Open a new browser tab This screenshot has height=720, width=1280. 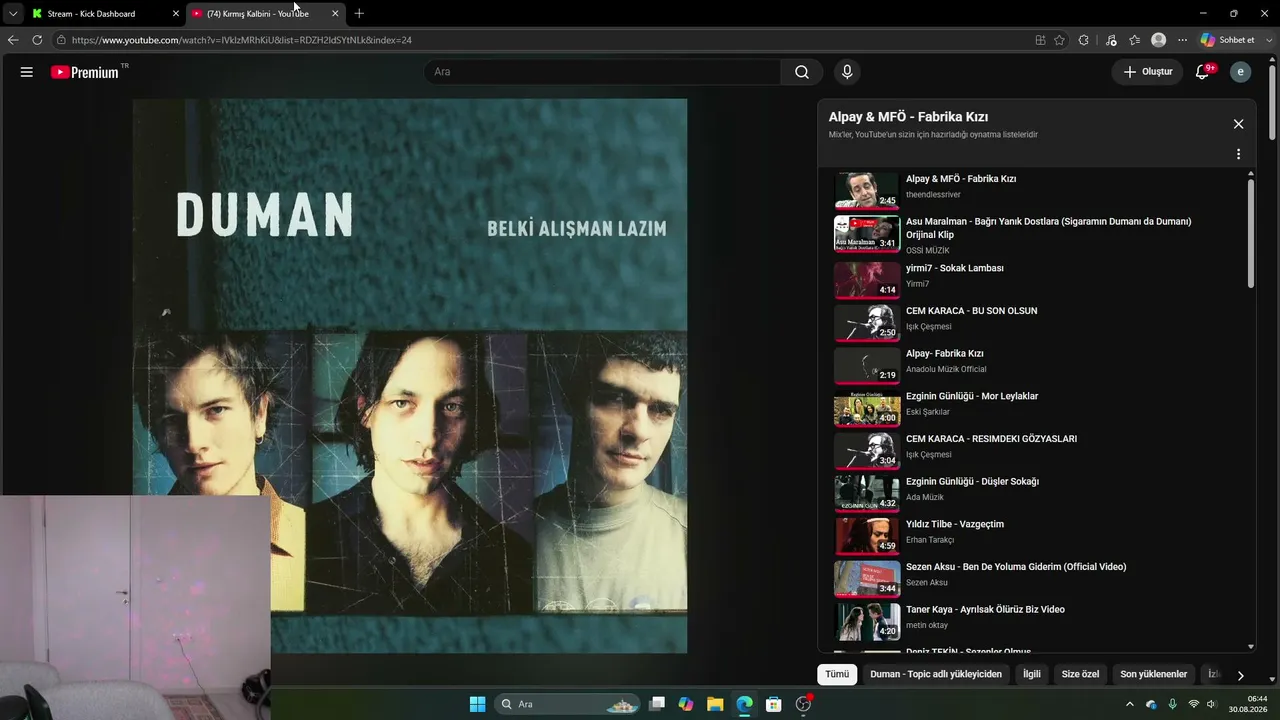pos(359,14)
